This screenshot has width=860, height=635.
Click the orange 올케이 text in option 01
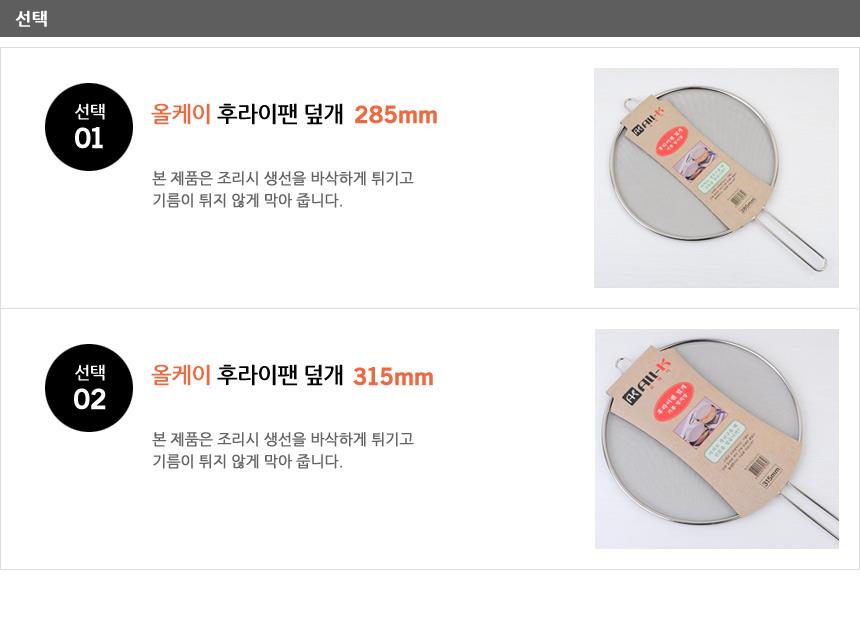[x=181, y=114]
